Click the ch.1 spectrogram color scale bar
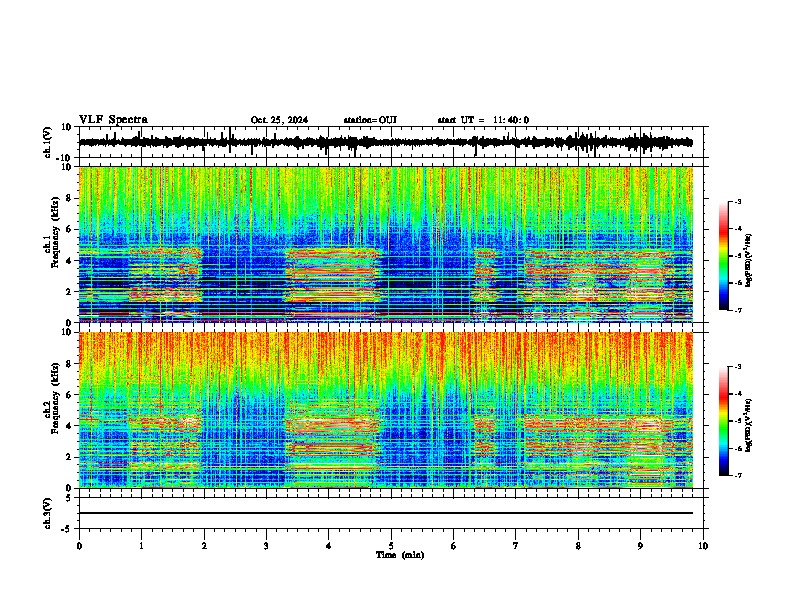The width and height of the screenshot is (792, 612). (723, 256)
